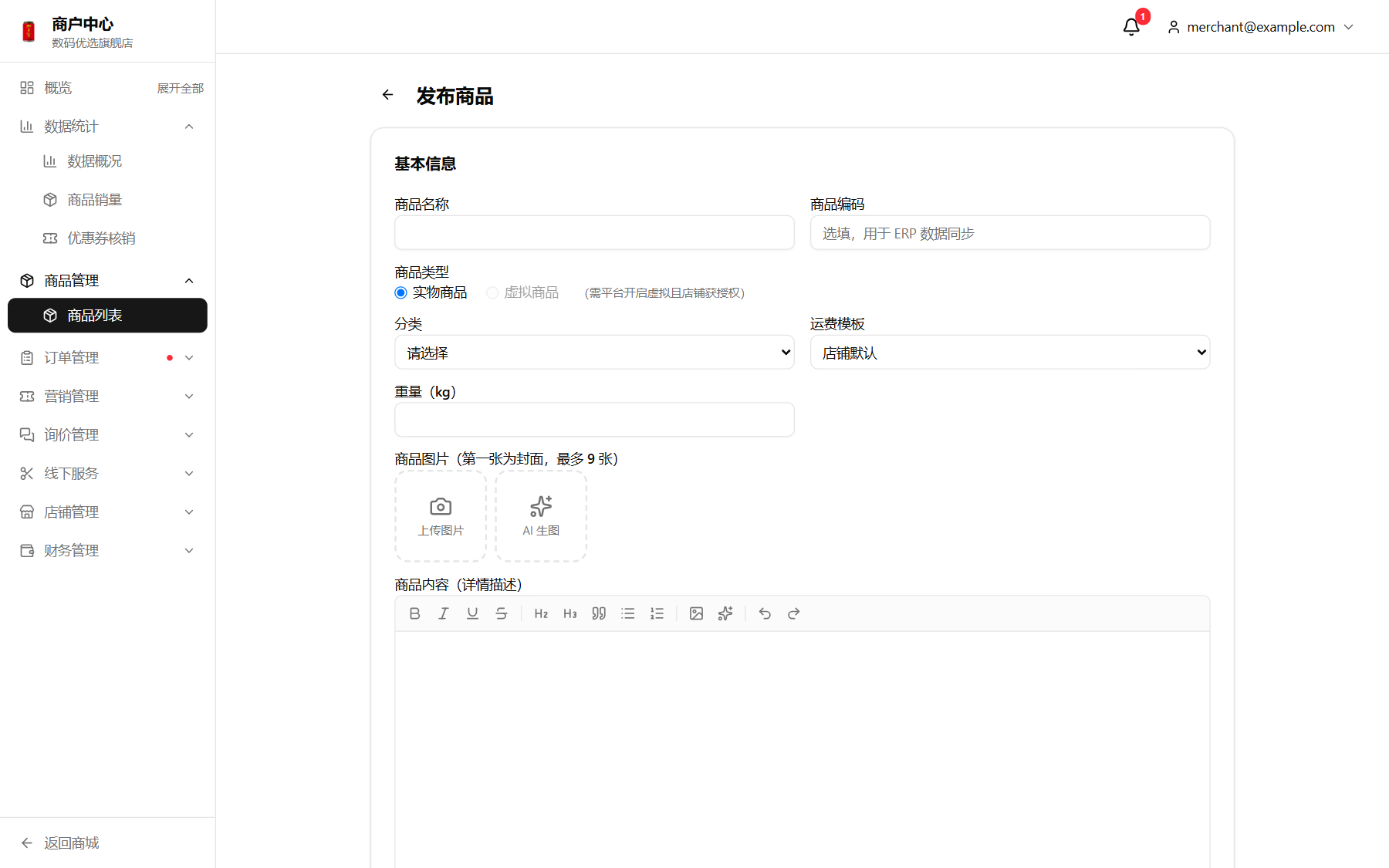The height and width of the screenshot is (868, 1389).
Task: Expand the 订单管理 sidebar section
Action: coord(107,358)
